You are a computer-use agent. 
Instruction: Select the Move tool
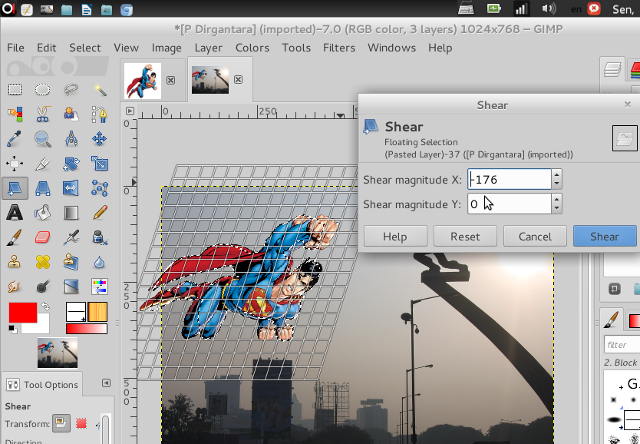(100, 139)
